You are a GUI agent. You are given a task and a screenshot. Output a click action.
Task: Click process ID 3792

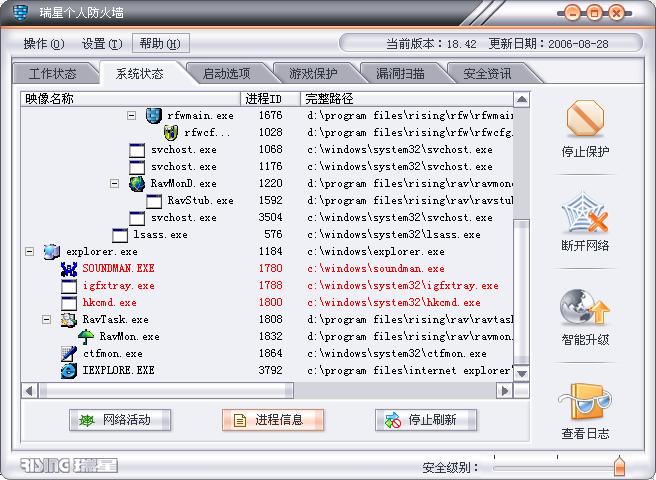pyautogui.click(x=270, y=370)
